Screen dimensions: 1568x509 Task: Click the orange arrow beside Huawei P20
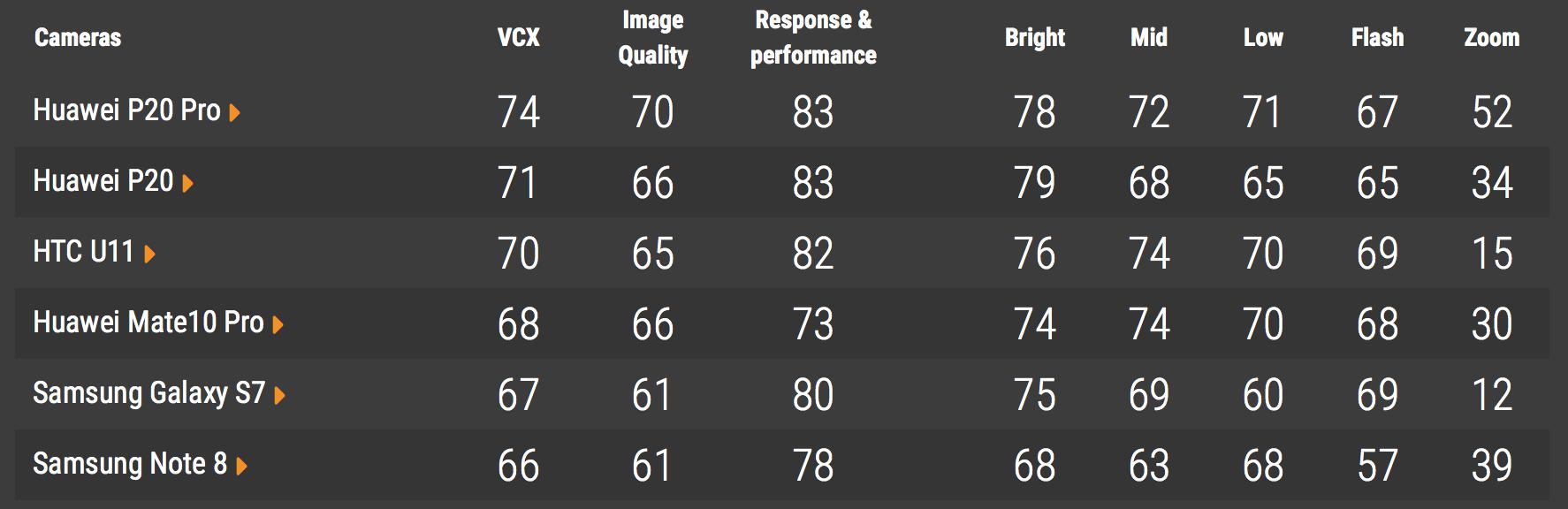coord(187,183)
